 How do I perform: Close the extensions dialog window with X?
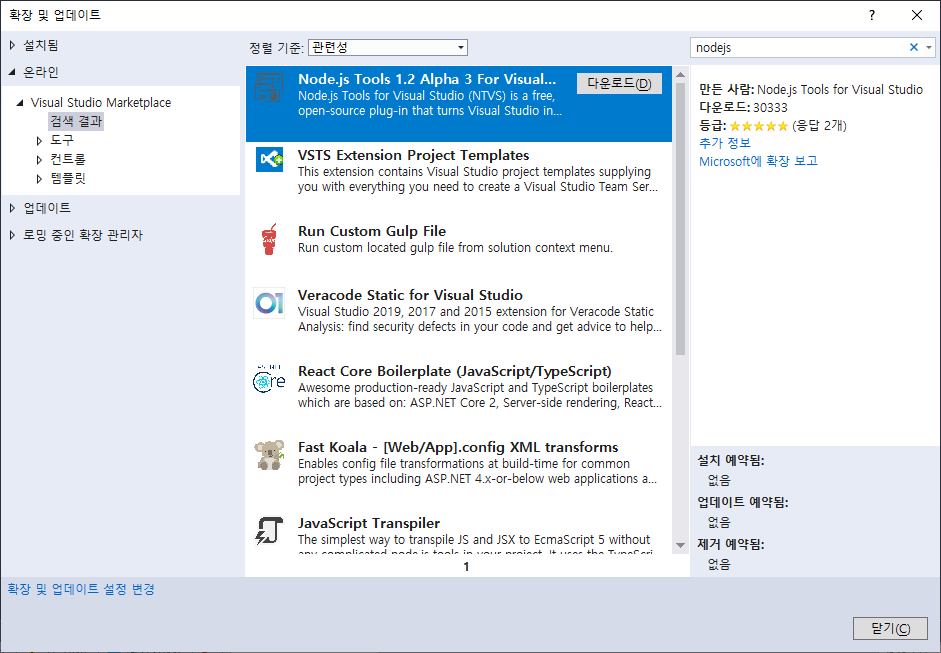(x=916, y=16)
